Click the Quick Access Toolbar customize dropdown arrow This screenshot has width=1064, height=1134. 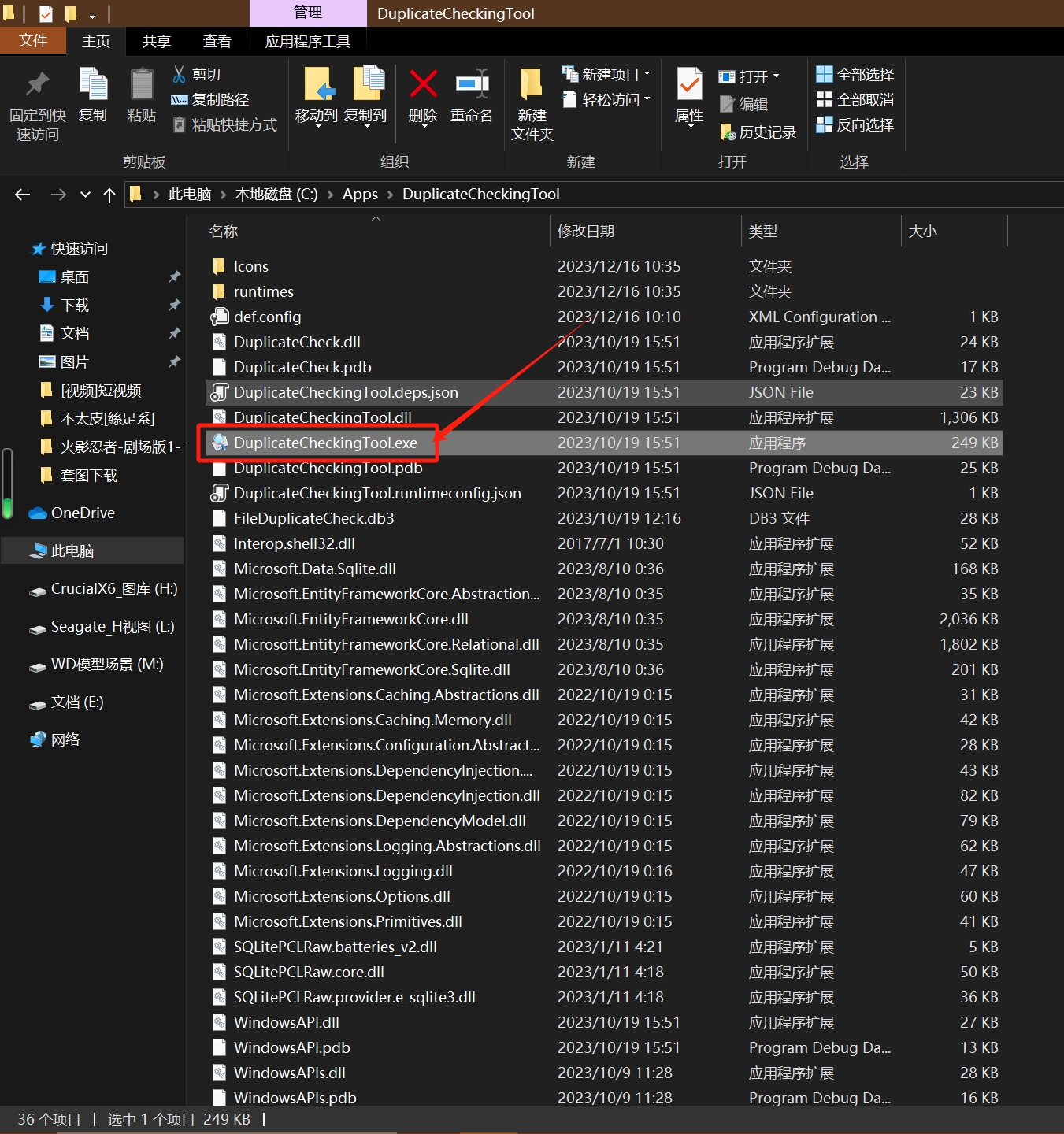[91, 14]
